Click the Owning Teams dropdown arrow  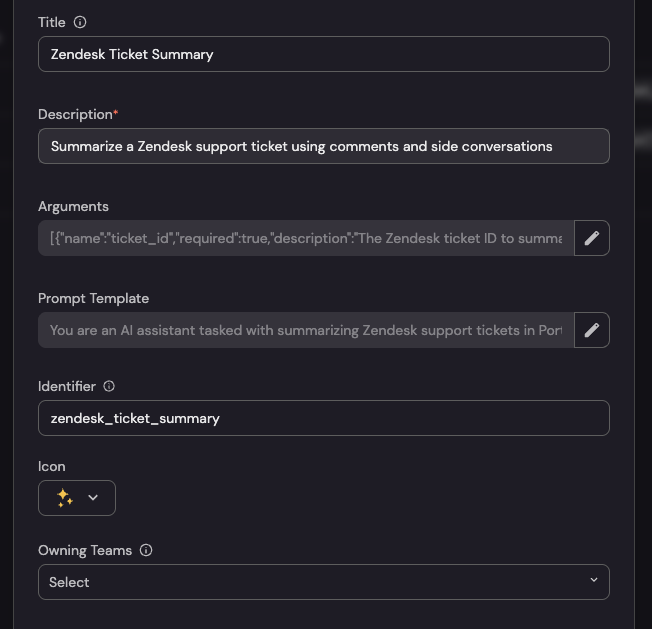point(593,581)
